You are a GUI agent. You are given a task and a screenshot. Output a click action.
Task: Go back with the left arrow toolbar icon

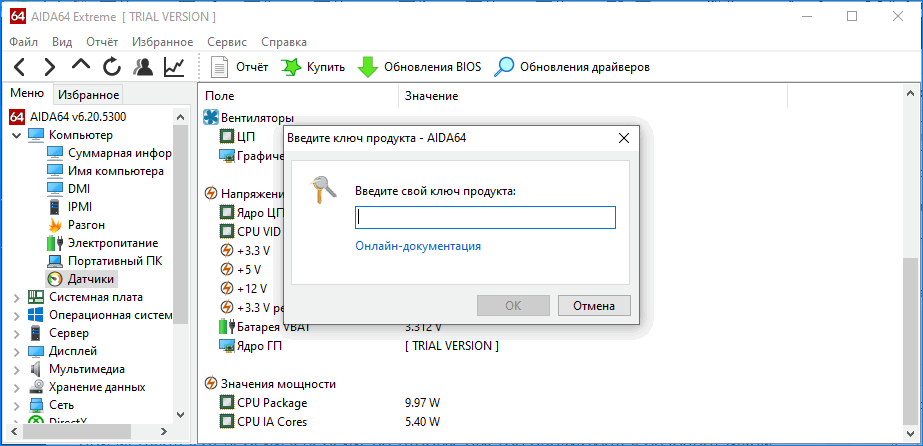pyautogui.click(x=19, y=67)
